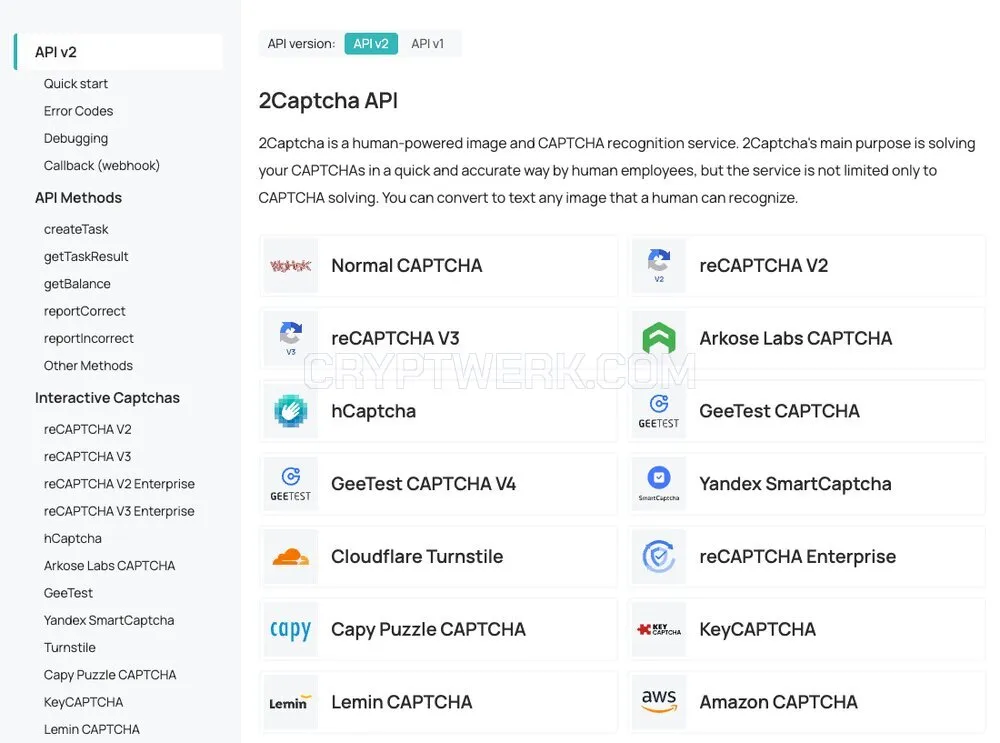Open the reCAPTCHA V3 card title

pos(395,338)
